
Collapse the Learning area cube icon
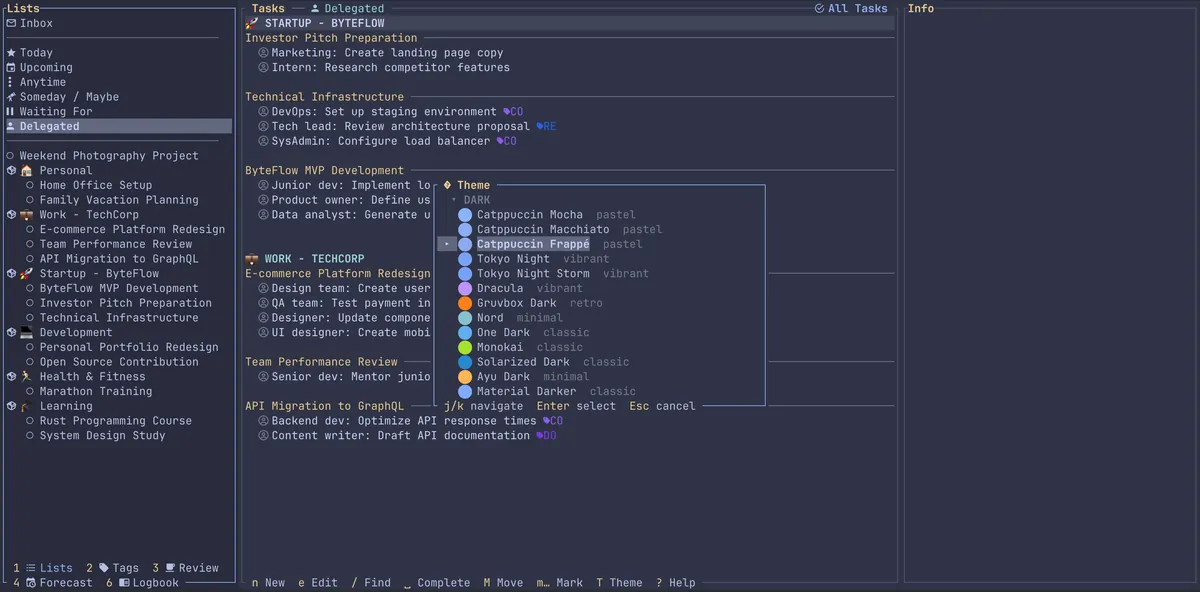tap(11, 406)
